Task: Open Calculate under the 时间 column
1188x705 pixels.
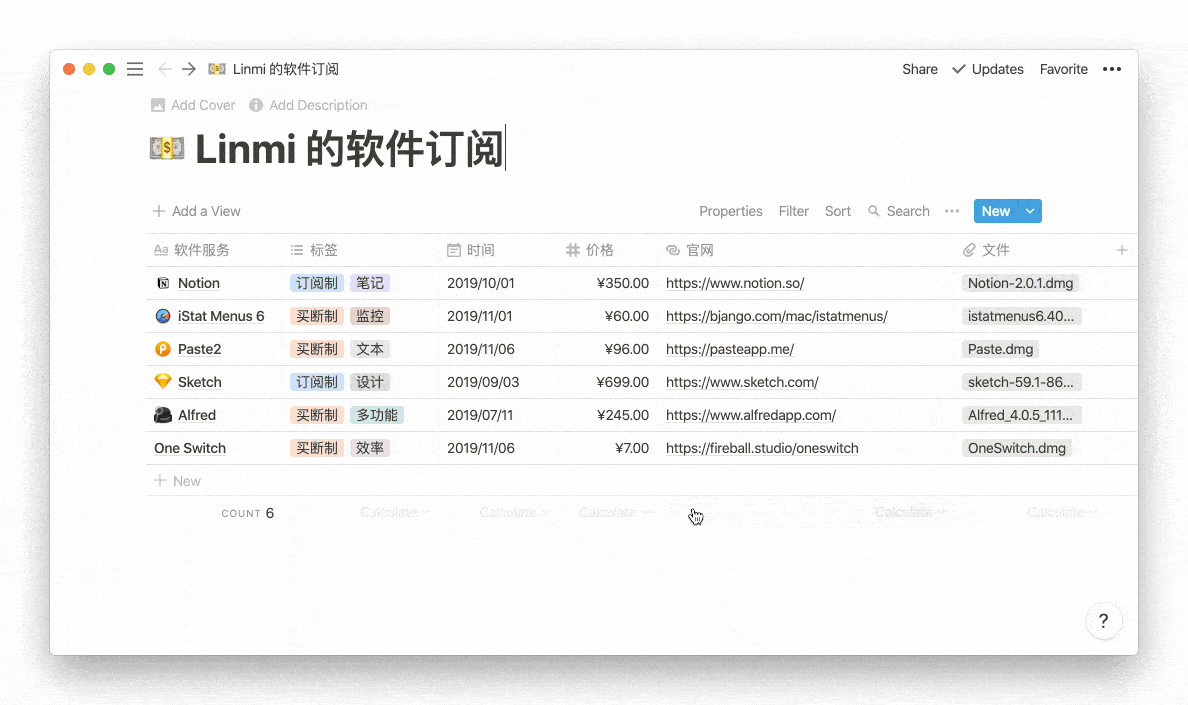Action: coord(514,513)
